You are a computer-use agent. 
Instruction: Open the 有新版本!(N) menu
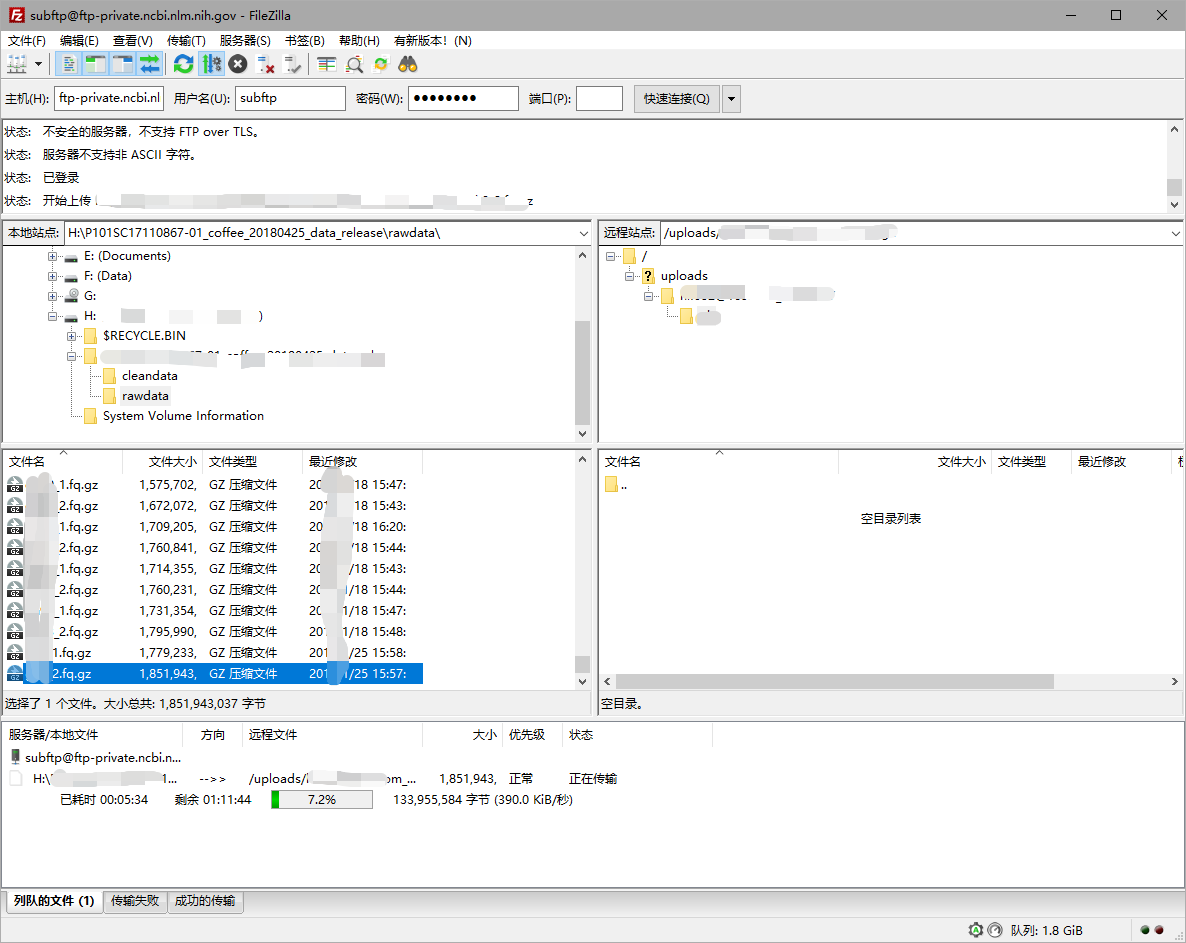click(433, 41)
